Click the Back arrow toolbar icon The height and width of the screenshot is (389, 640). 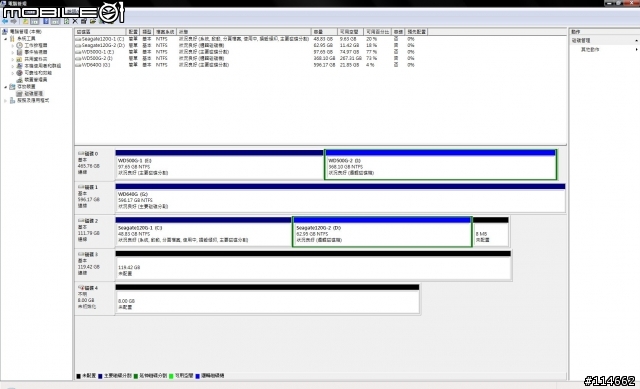click(5, 21)
